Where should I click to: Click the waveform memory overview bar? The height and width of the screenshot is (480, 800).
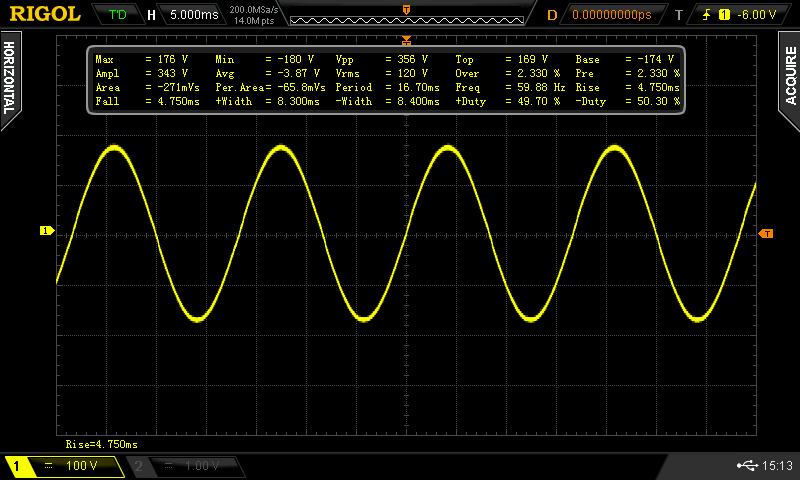point(405,18)
